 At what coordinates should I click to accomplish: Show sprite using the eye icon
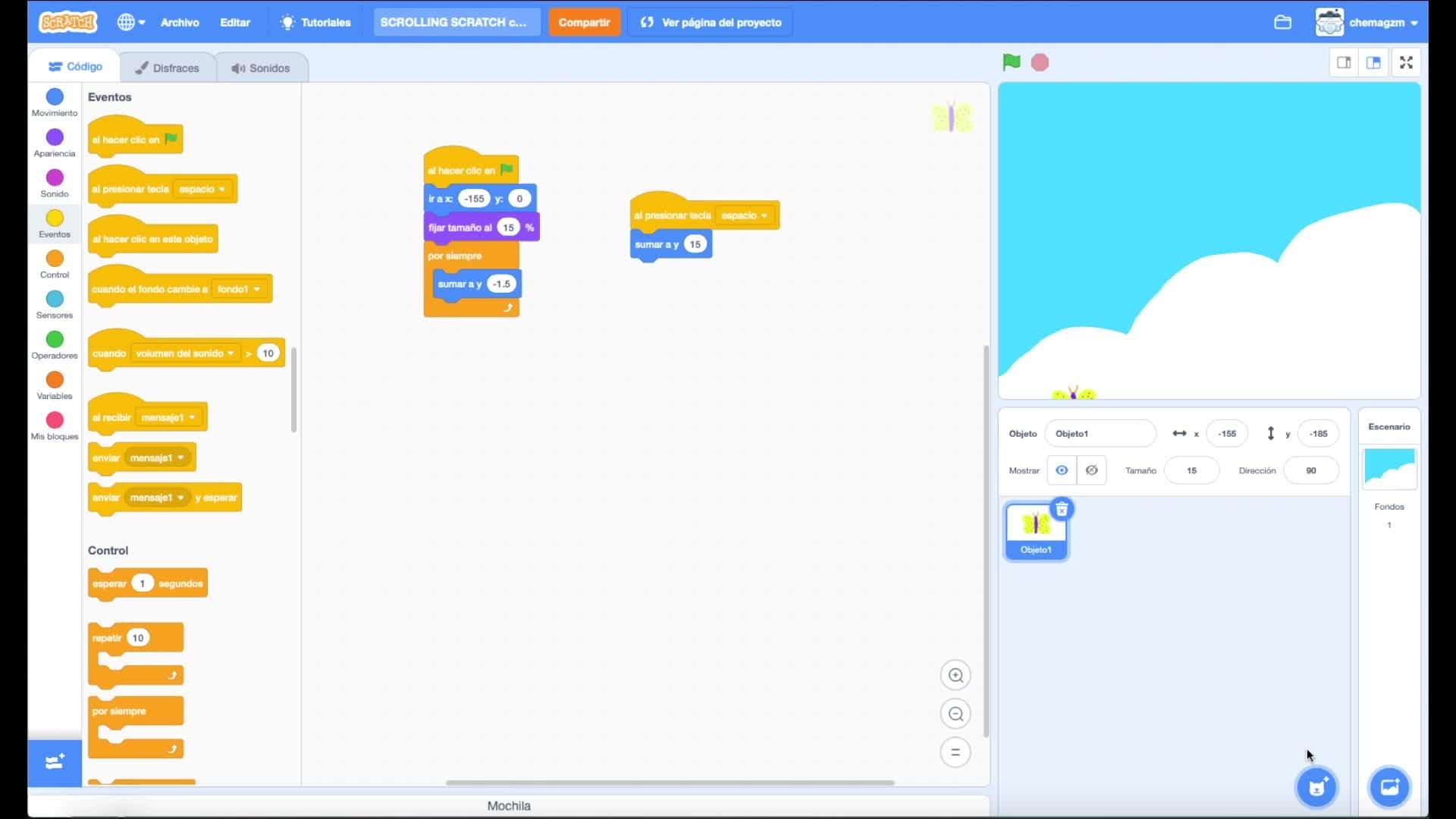click(1062, 471)
